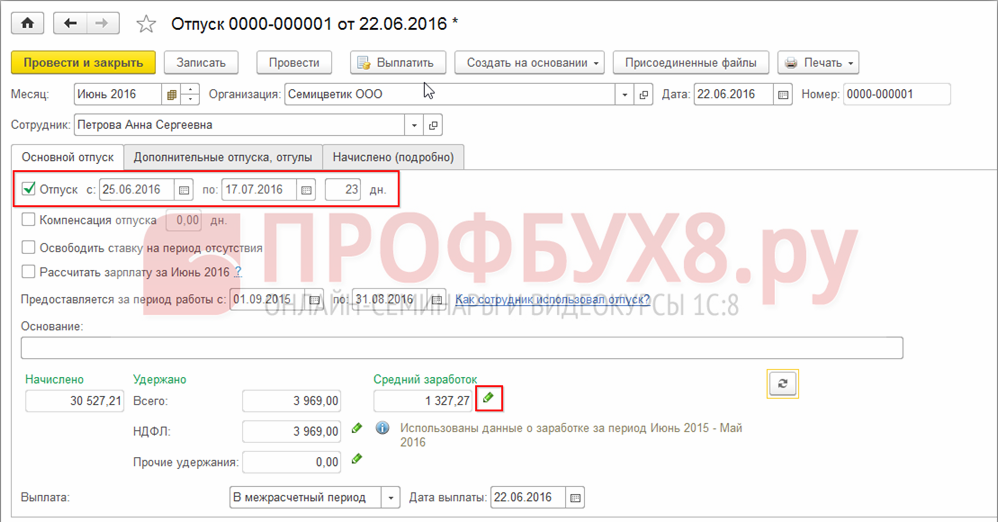Viewport: 998px width, 522px height.
Task: Enable Рассчитать зарплату за Июнь 2016
Action: pos(29,272)
